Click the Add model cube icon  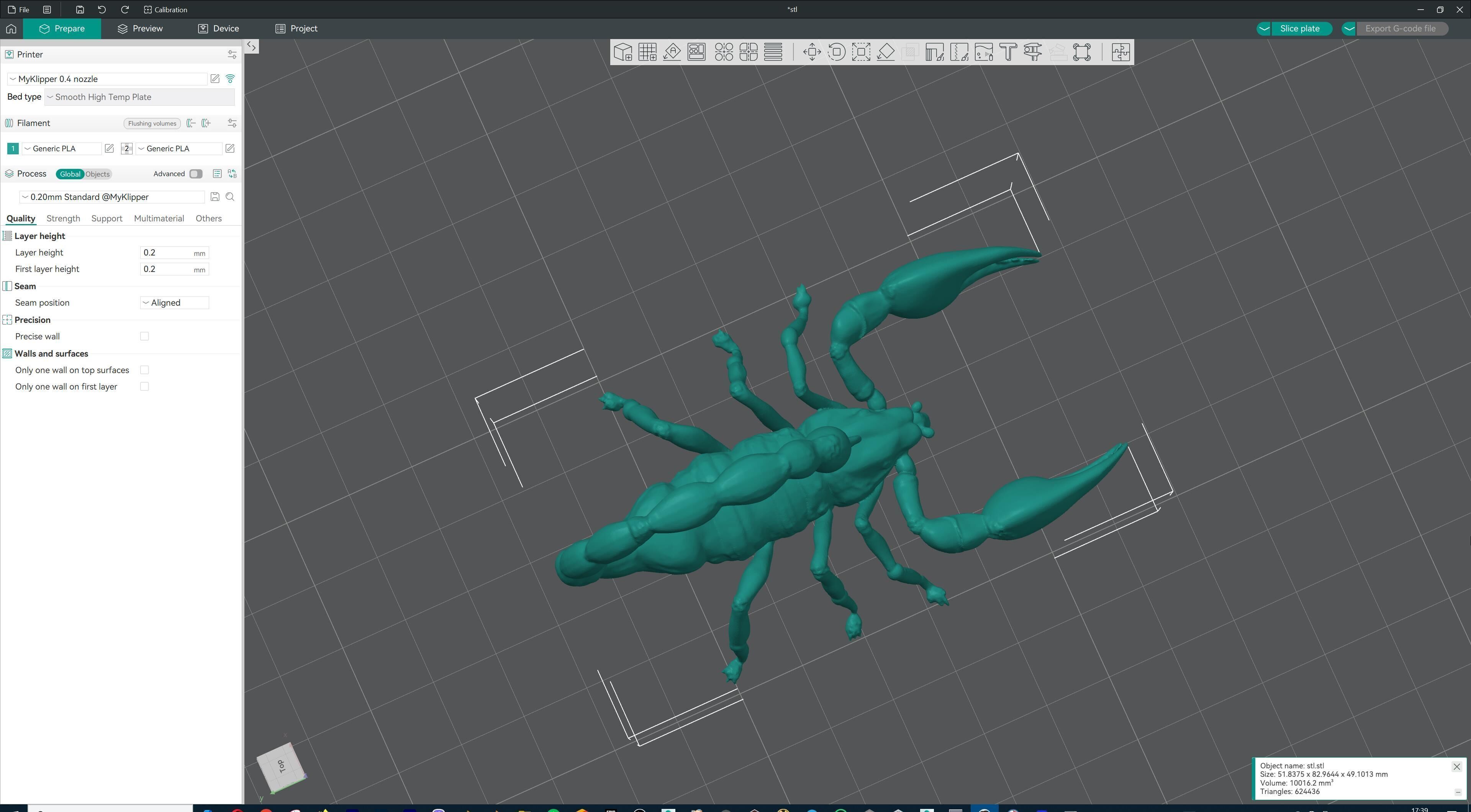coord(623,52)
